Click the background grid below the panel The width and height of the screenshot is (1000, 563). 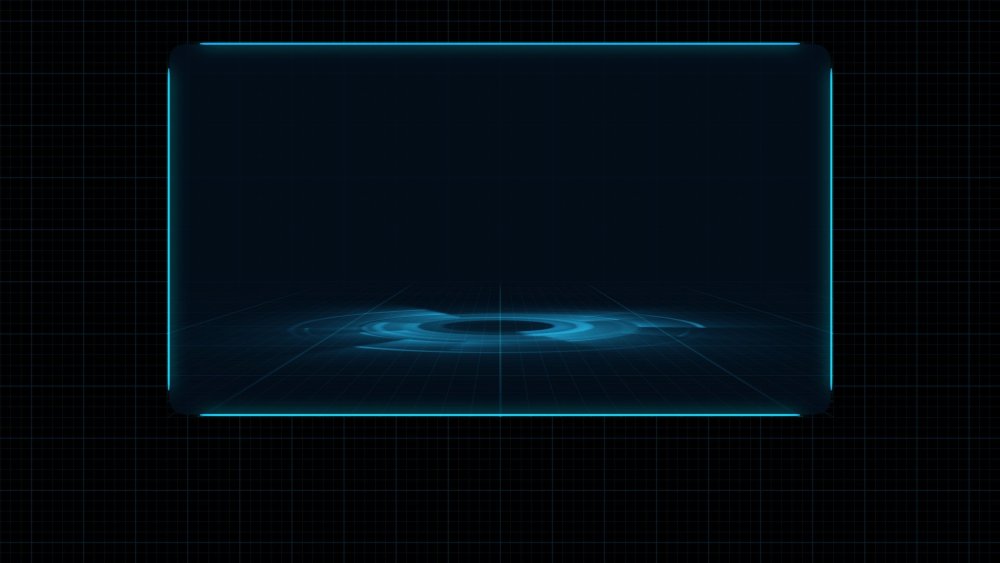500,490
